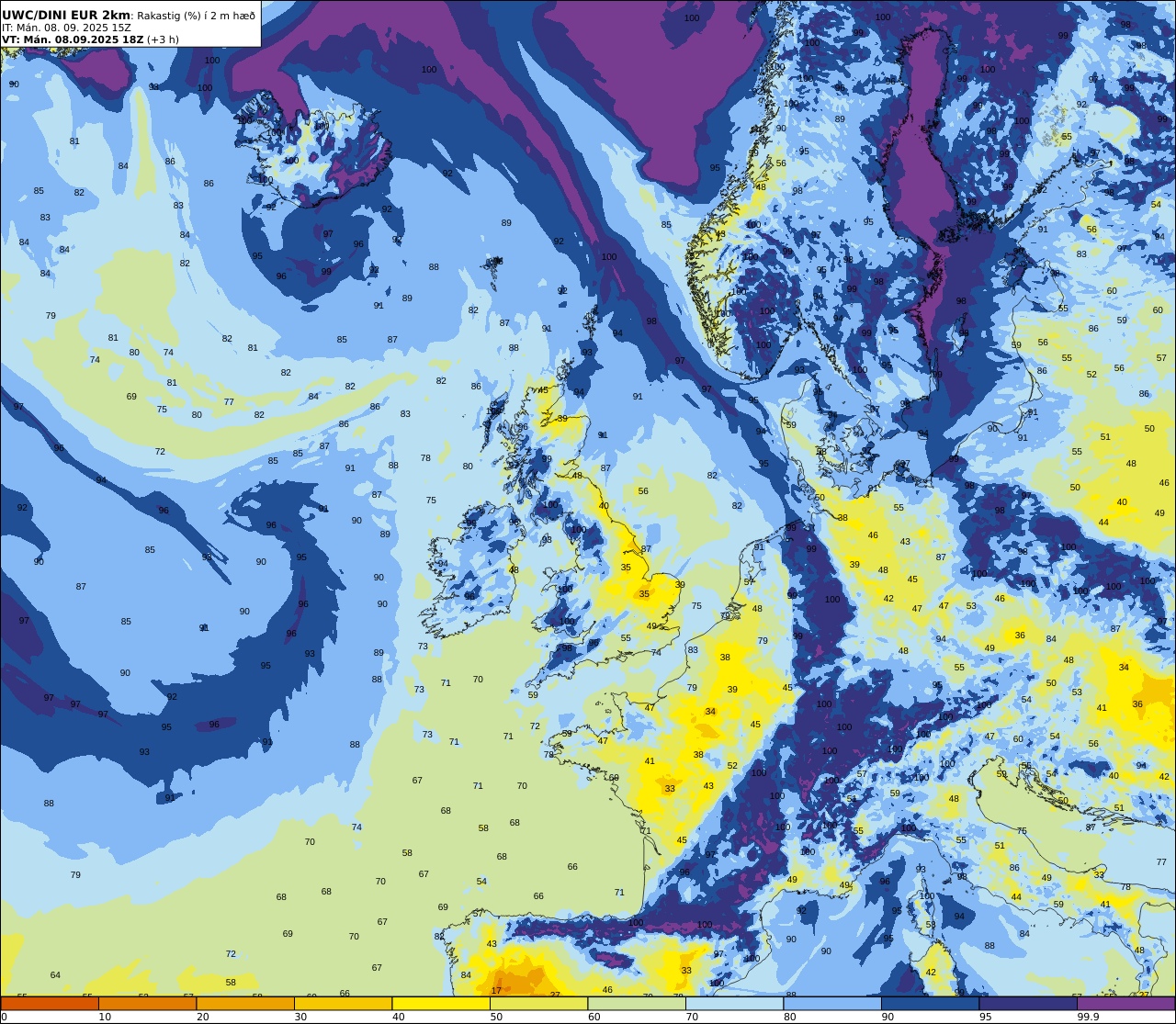The image size is (1176, 1024).
Task: Click the legend tick label '10'
Action: (105, 1017)
